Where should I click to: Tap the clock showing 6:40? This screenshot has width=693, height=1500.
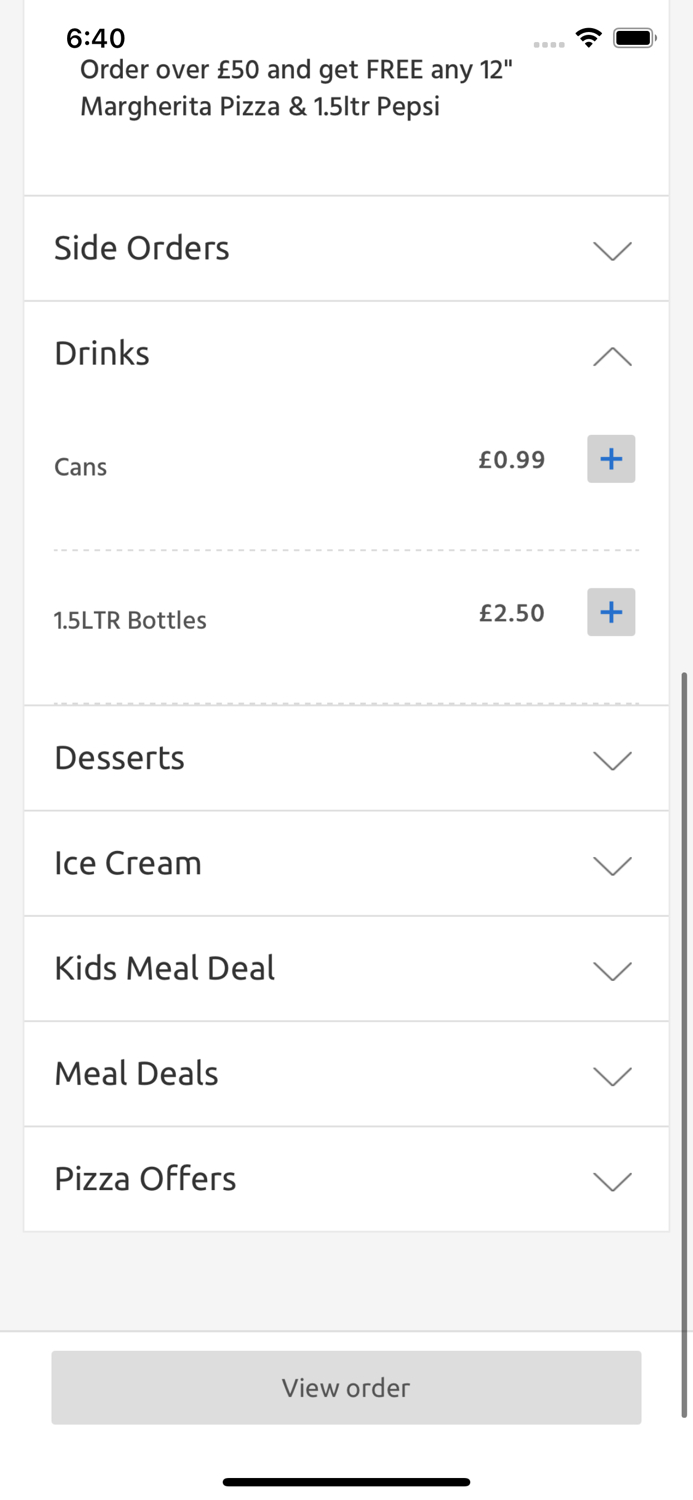click(x=95, y=38)
